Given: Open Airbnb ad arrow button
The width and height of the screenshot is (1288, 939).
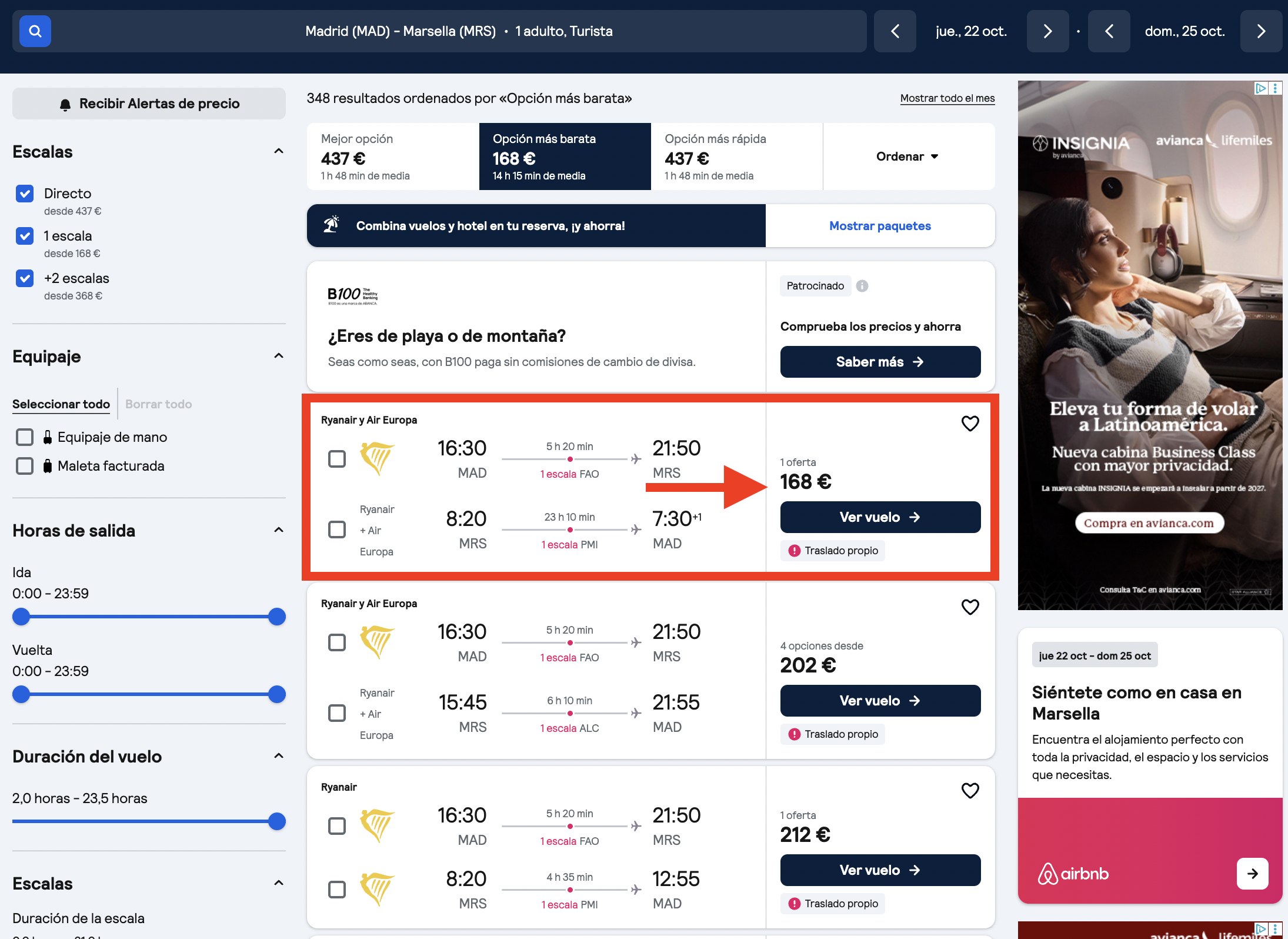Looking at the screenshot, I should click(1252, 874).
